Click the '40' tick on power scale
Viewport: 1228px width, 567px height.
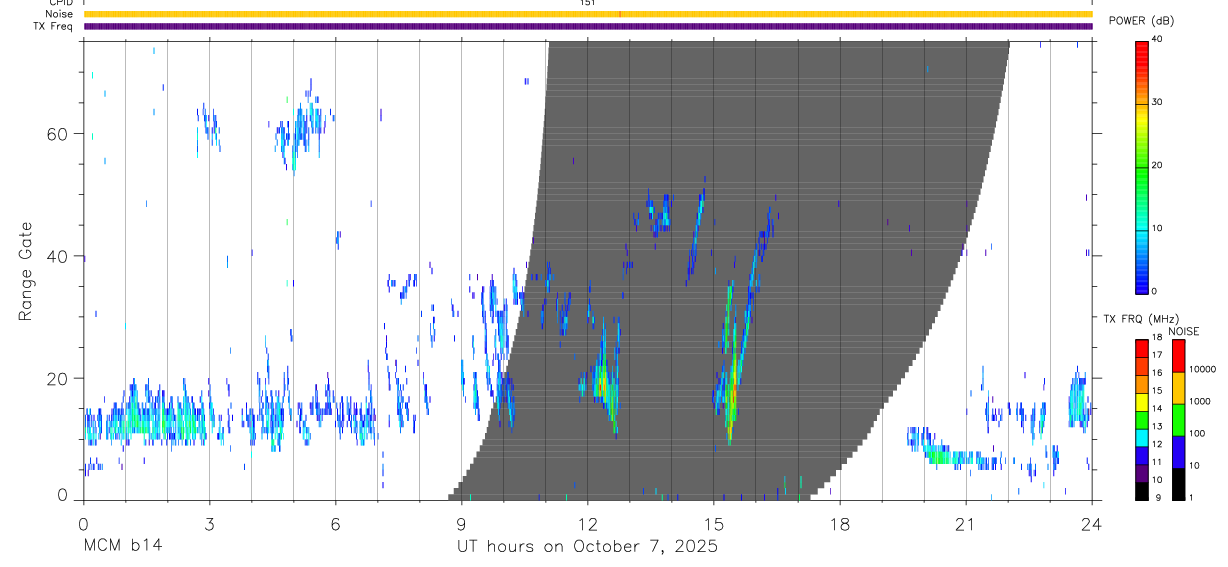[x=1158, y=39]
